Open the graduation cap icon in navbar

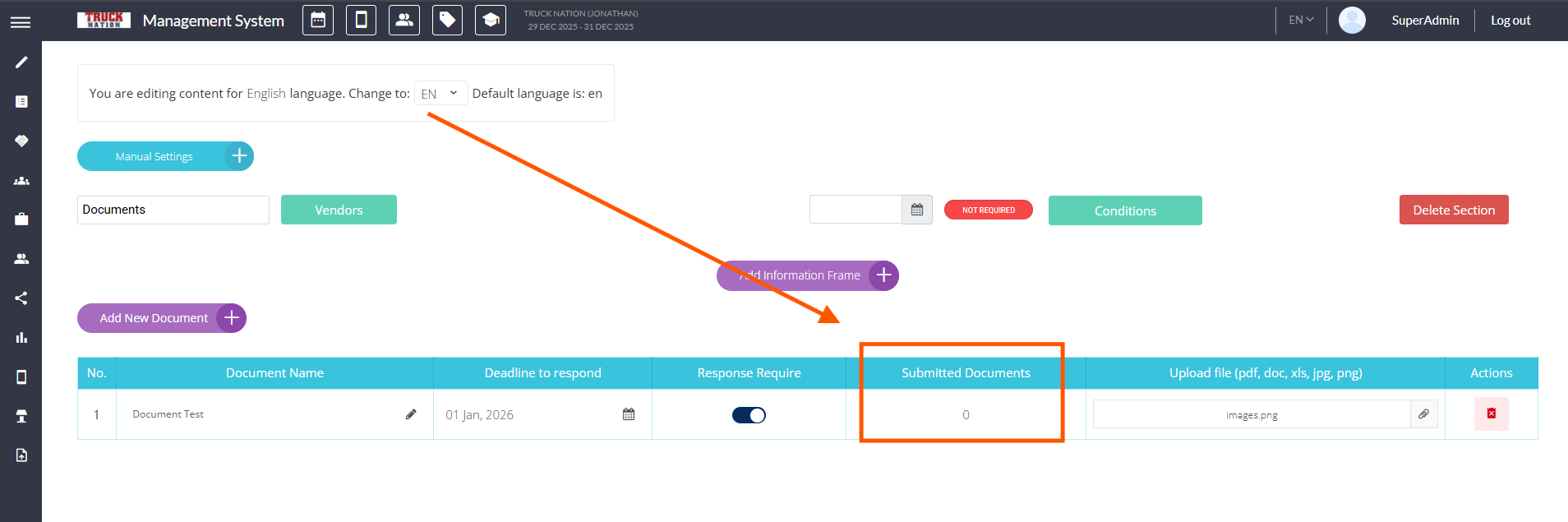pyautogui.click(x=491, y=21)
